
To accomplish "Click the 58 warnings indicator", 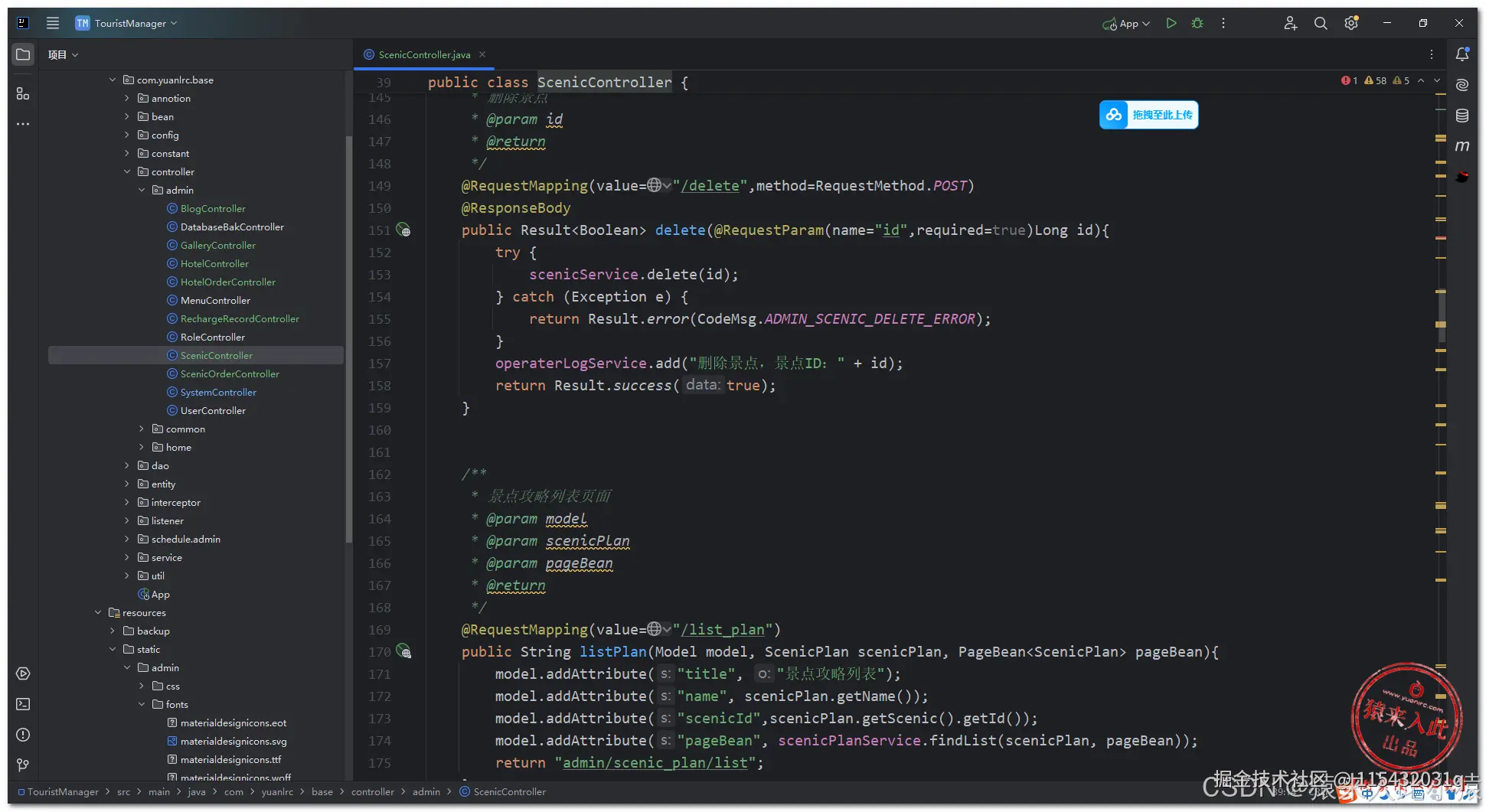I will pyautogui.click(x=1376, y=80).
